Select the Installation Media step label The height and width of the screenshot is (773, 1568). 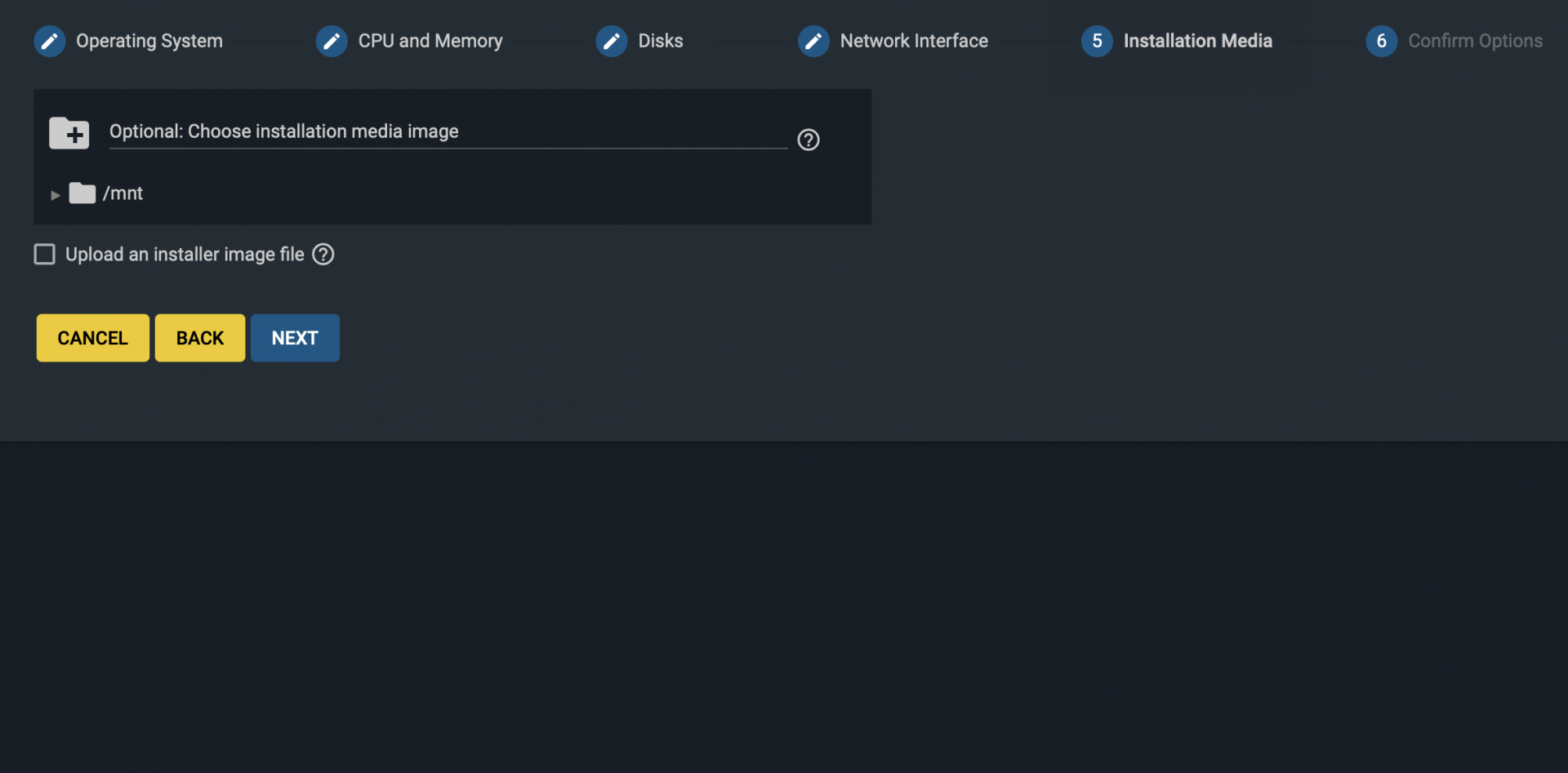point(1198,41)
